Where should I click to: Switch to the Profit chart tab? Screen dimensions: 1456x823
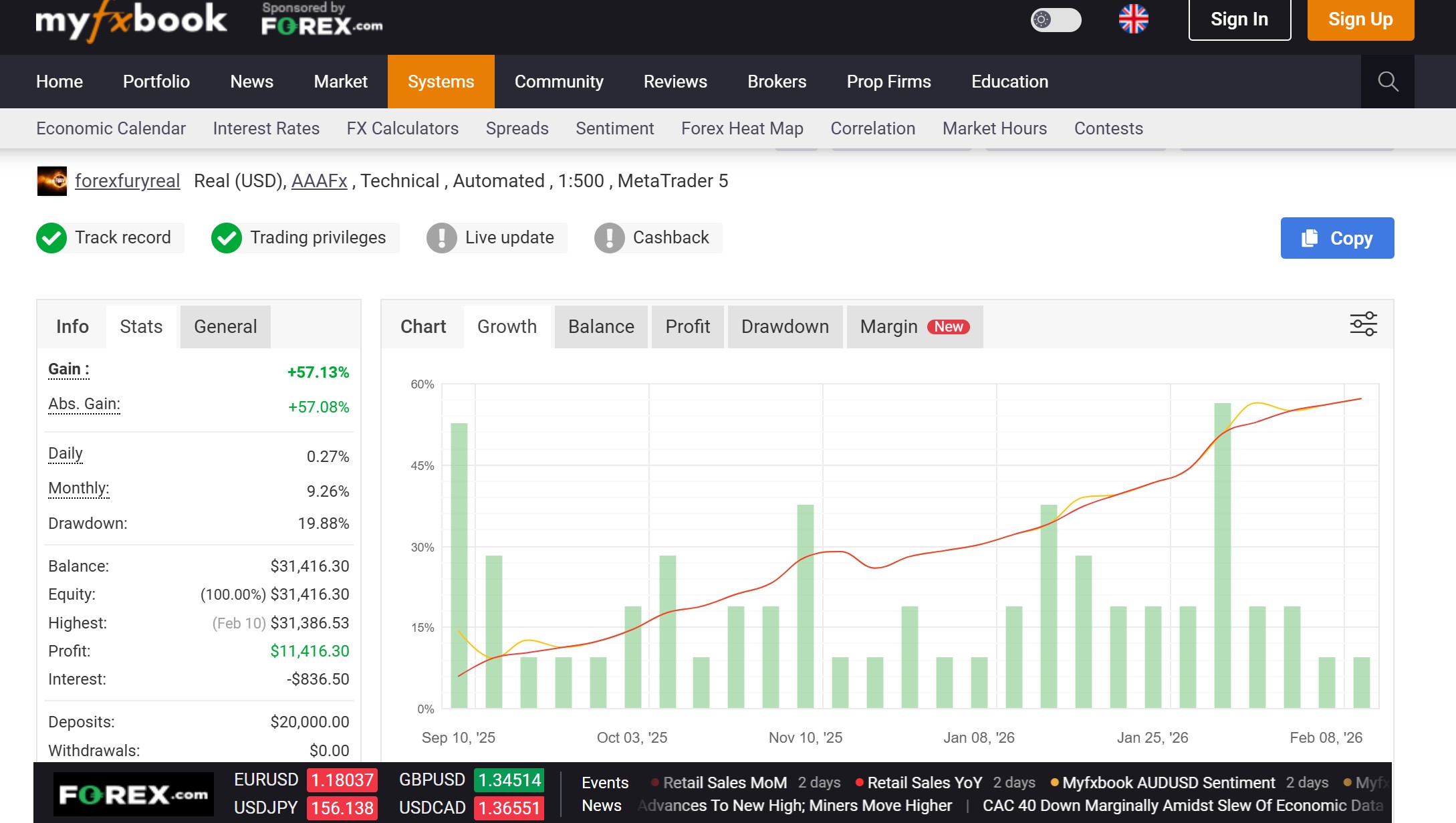coord(688,327)
